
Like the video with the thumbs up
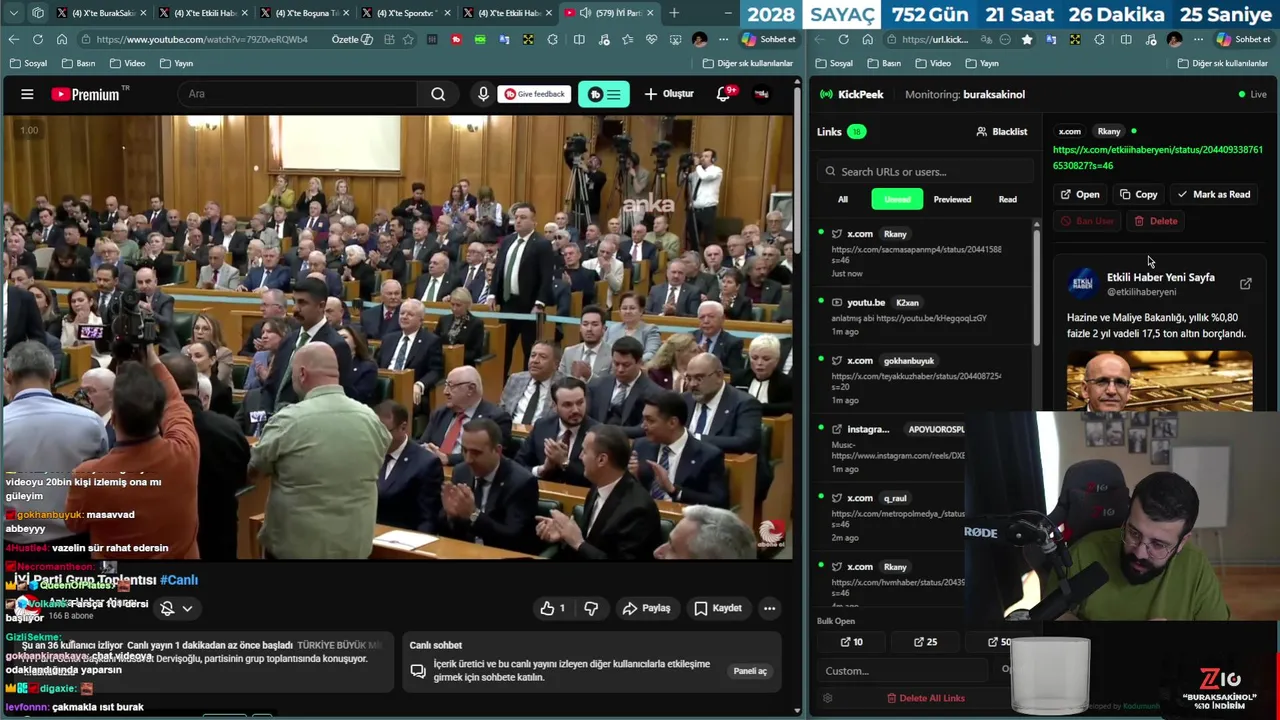(x=553, y=608)
